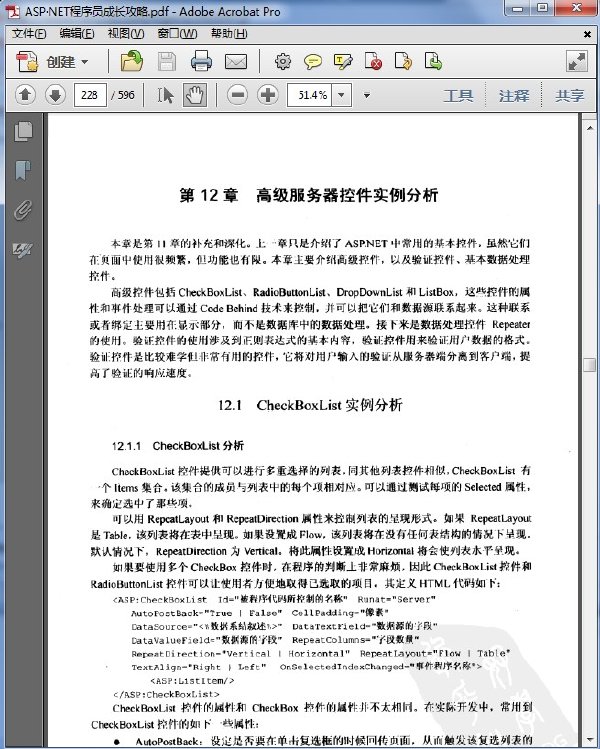This screenshot has height=749, width=600.
Task: Open the 编辑(E) menu
Action: click(x=77, y=33)
